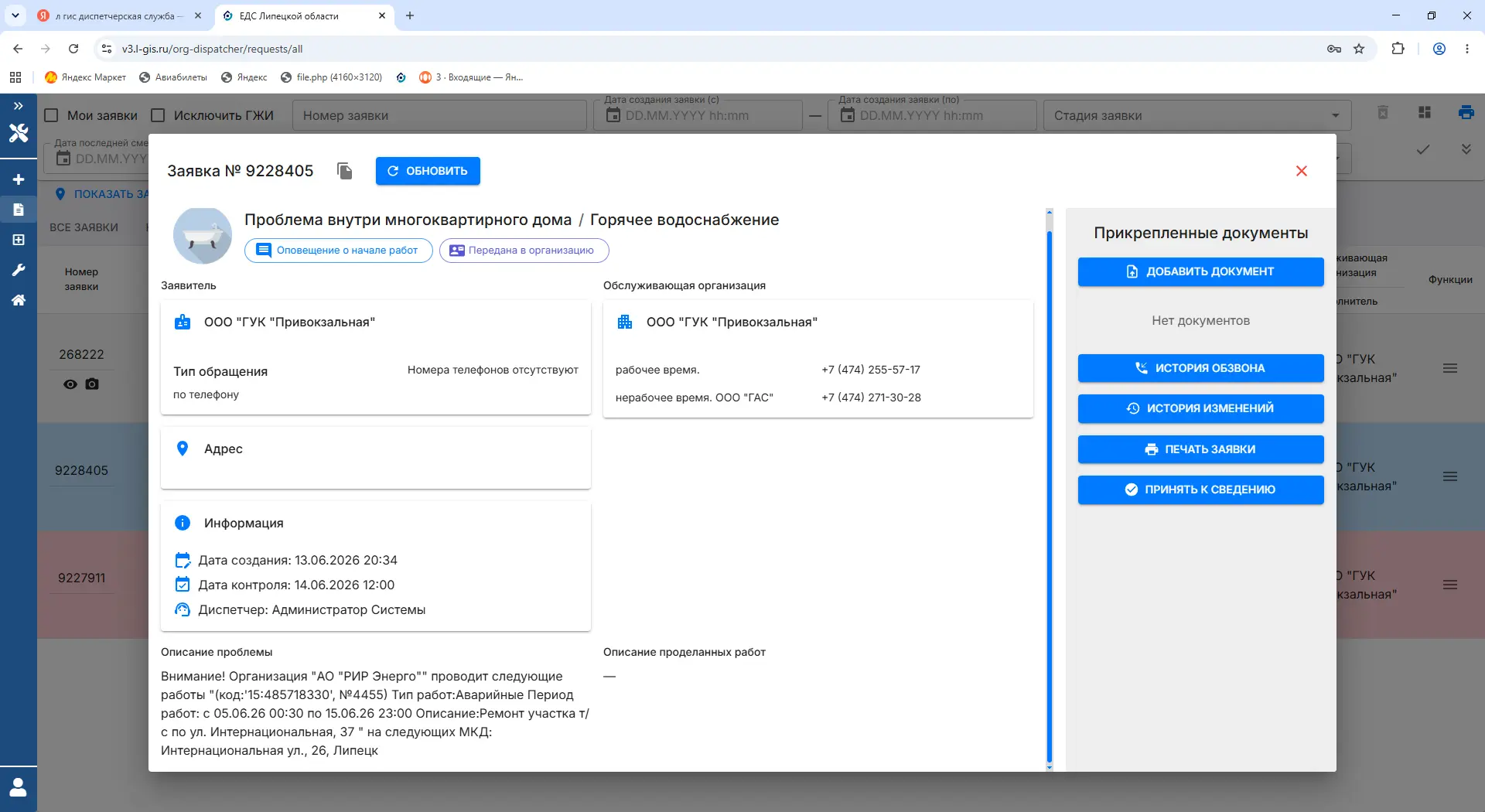Image resolution: width=1485 pixels, height=812 pixels.
Task: Open ИСТОРИЯ ОБЗВОНА
Action: click(x=1200, y=368)
